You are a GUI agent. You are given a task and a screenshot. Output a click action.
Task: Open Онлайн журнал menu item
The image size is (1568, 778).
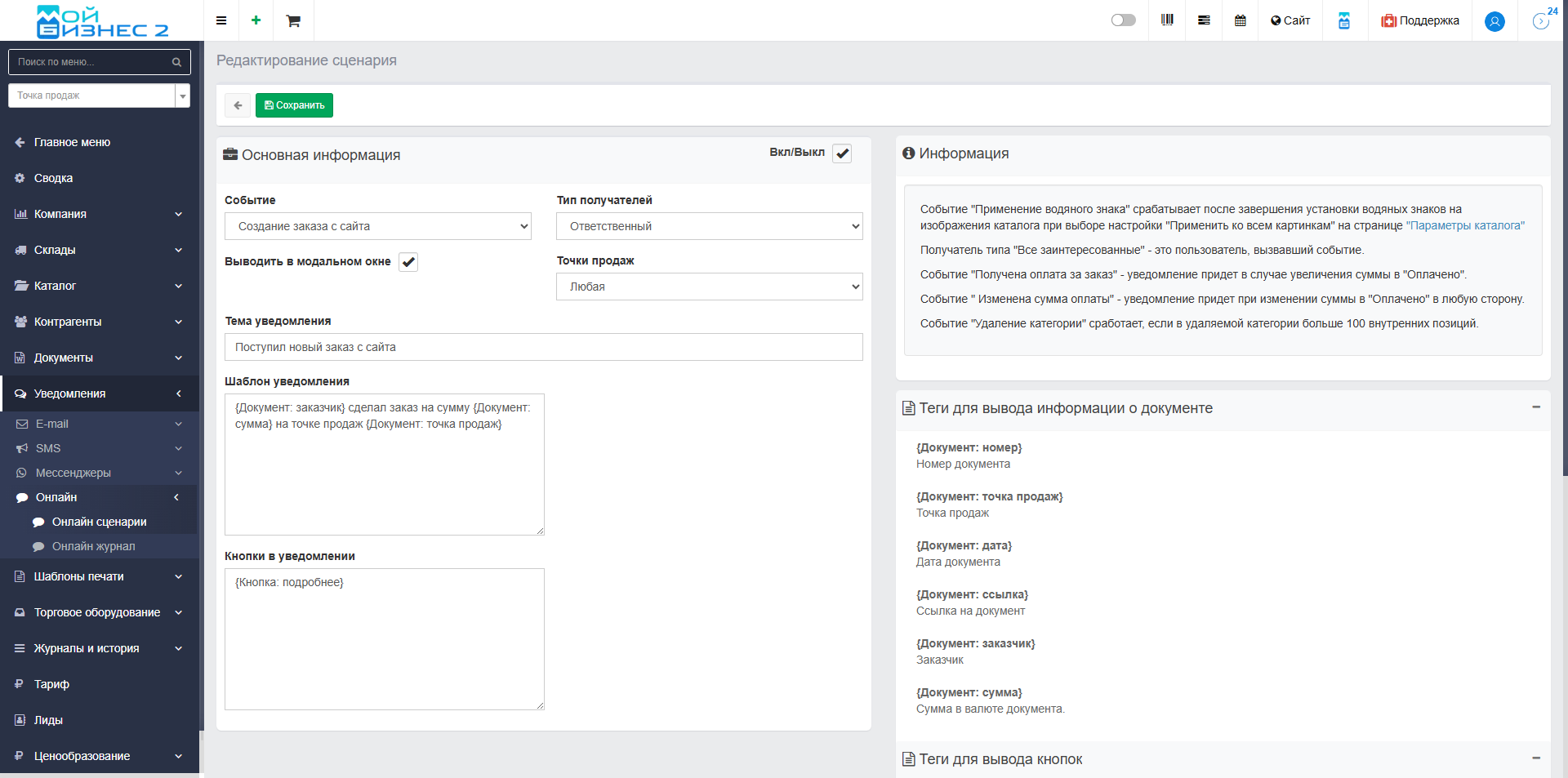tap(93, 546)
